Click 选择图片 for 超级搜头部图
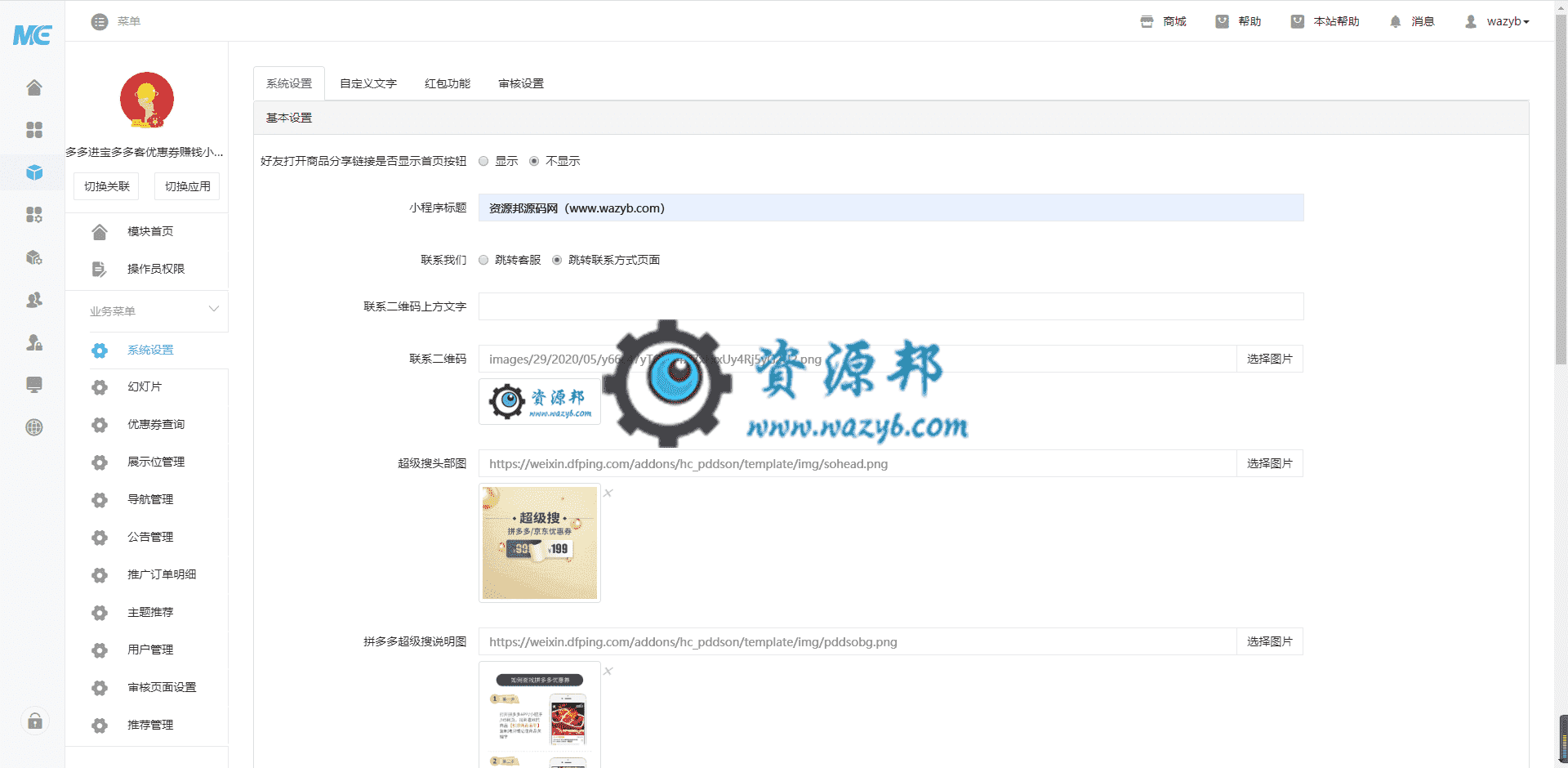Screen dimensions: 1568x768 1270,464
